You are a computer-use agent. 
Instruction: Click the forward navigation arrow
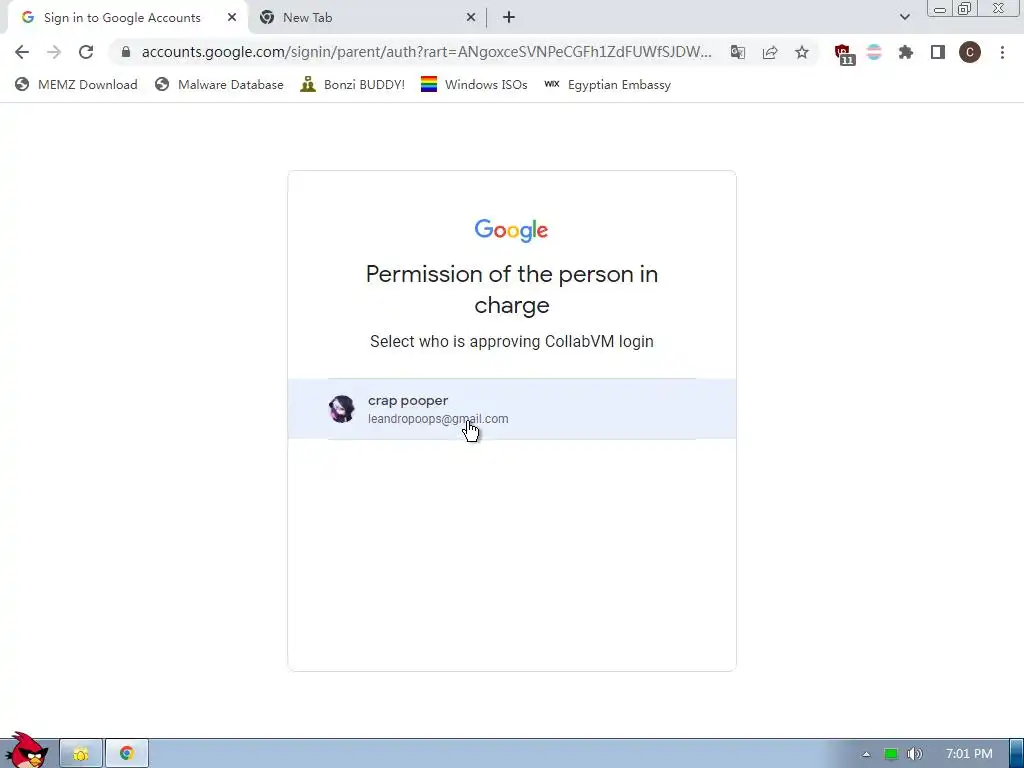tap(54, 52)
